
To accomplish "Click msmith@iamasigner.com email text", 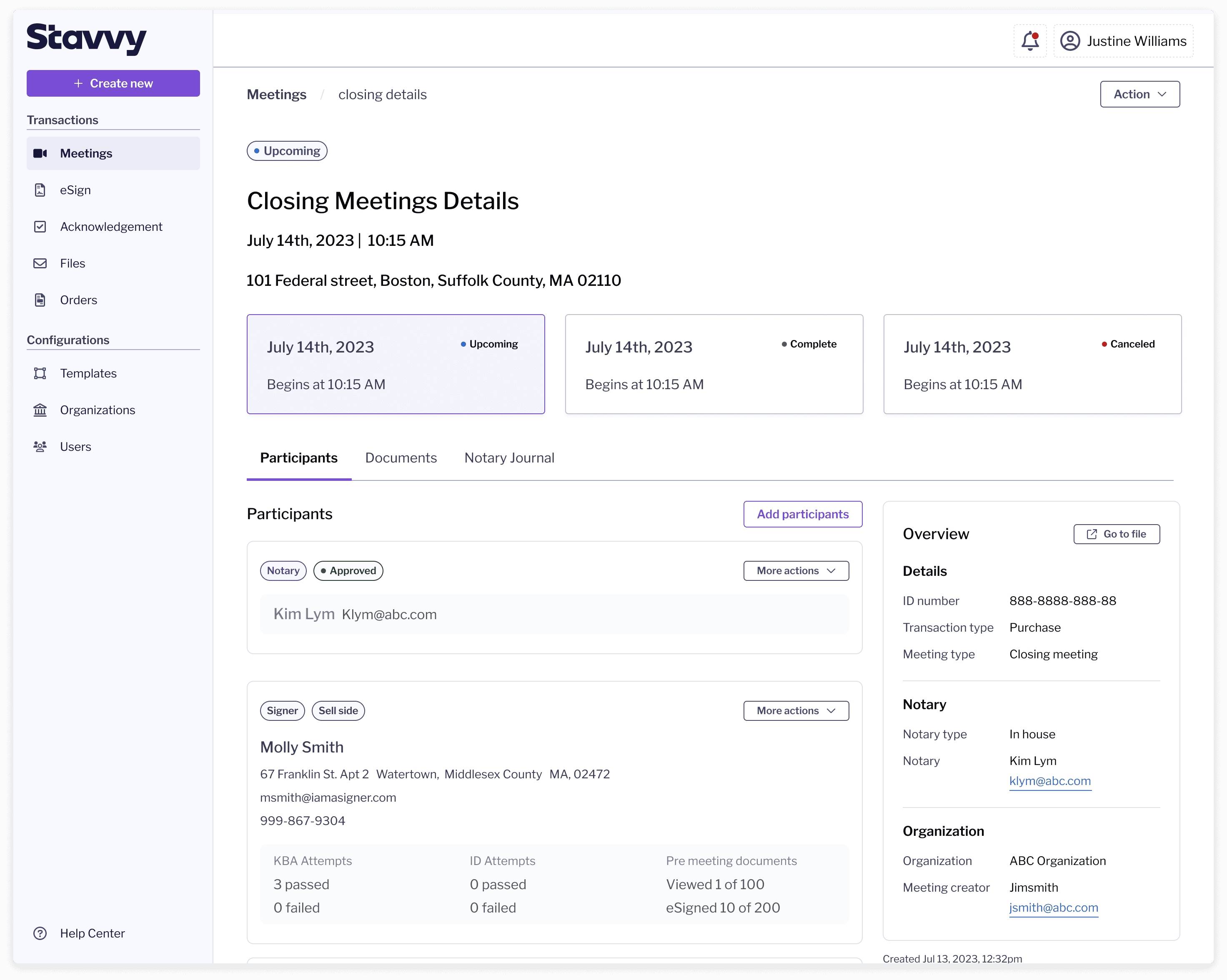I will coord(328,797).
